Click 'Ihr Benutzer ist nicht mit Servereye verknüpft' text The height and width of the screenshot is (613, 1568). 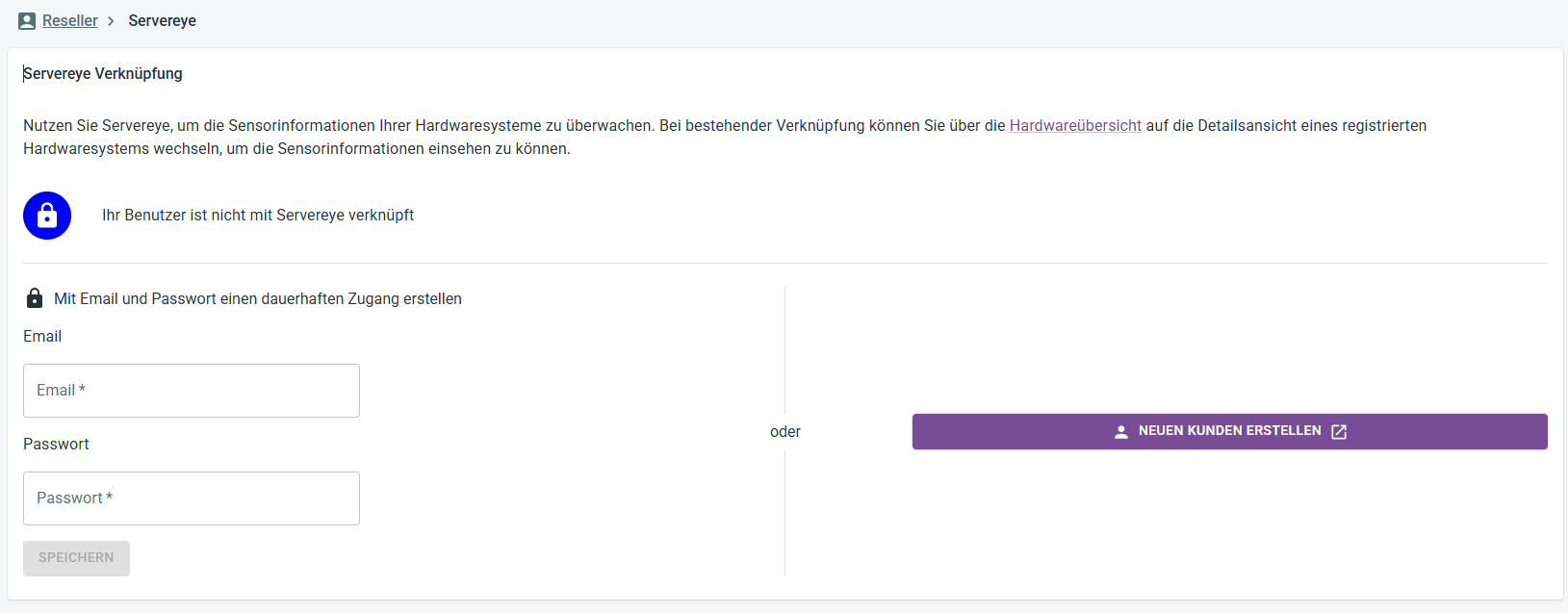(258, 216)
